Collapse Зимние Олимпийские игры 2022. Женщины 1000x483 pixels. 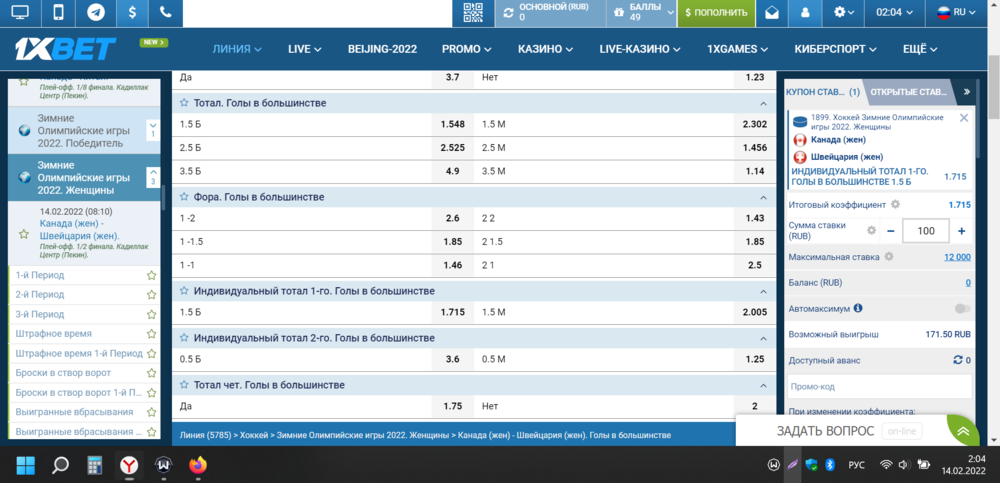pyautogui.click(x=153, y=177)
